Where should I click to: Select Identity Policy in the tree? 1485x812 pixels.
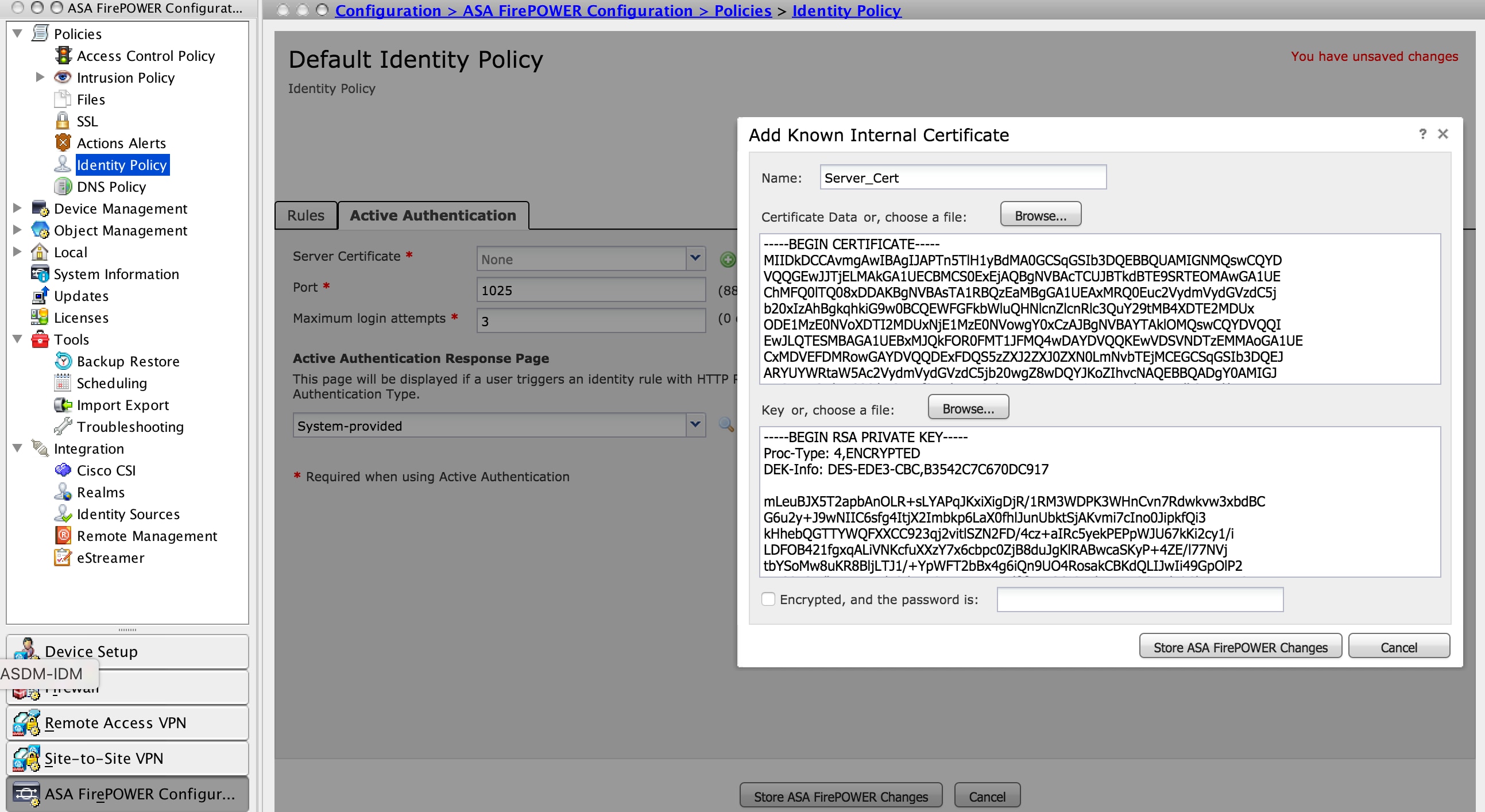(122, 165)
